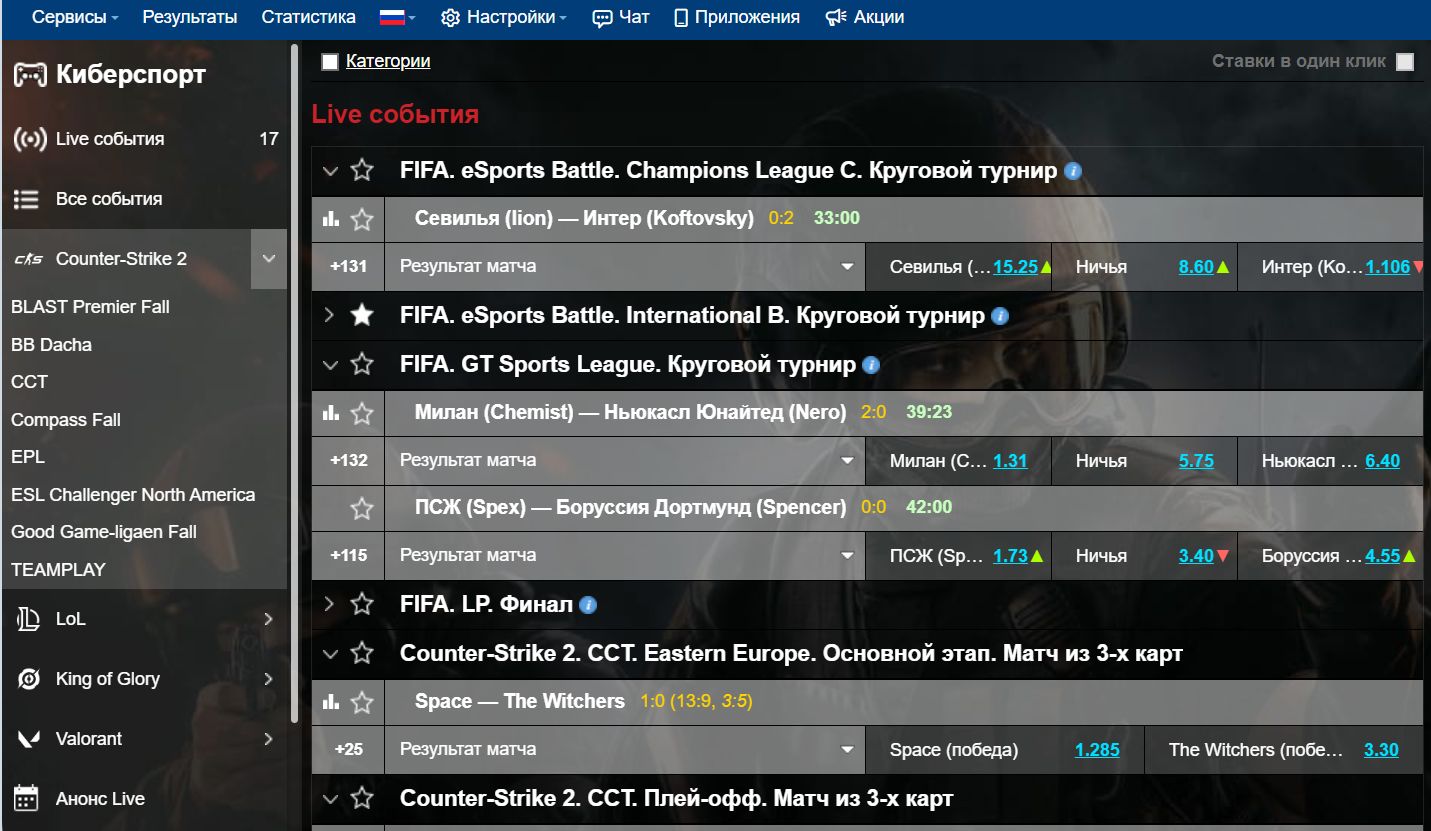Bet on Севилья at odds 15.25
This screenshot has width=1431, height=831.
pos(1016,267)
